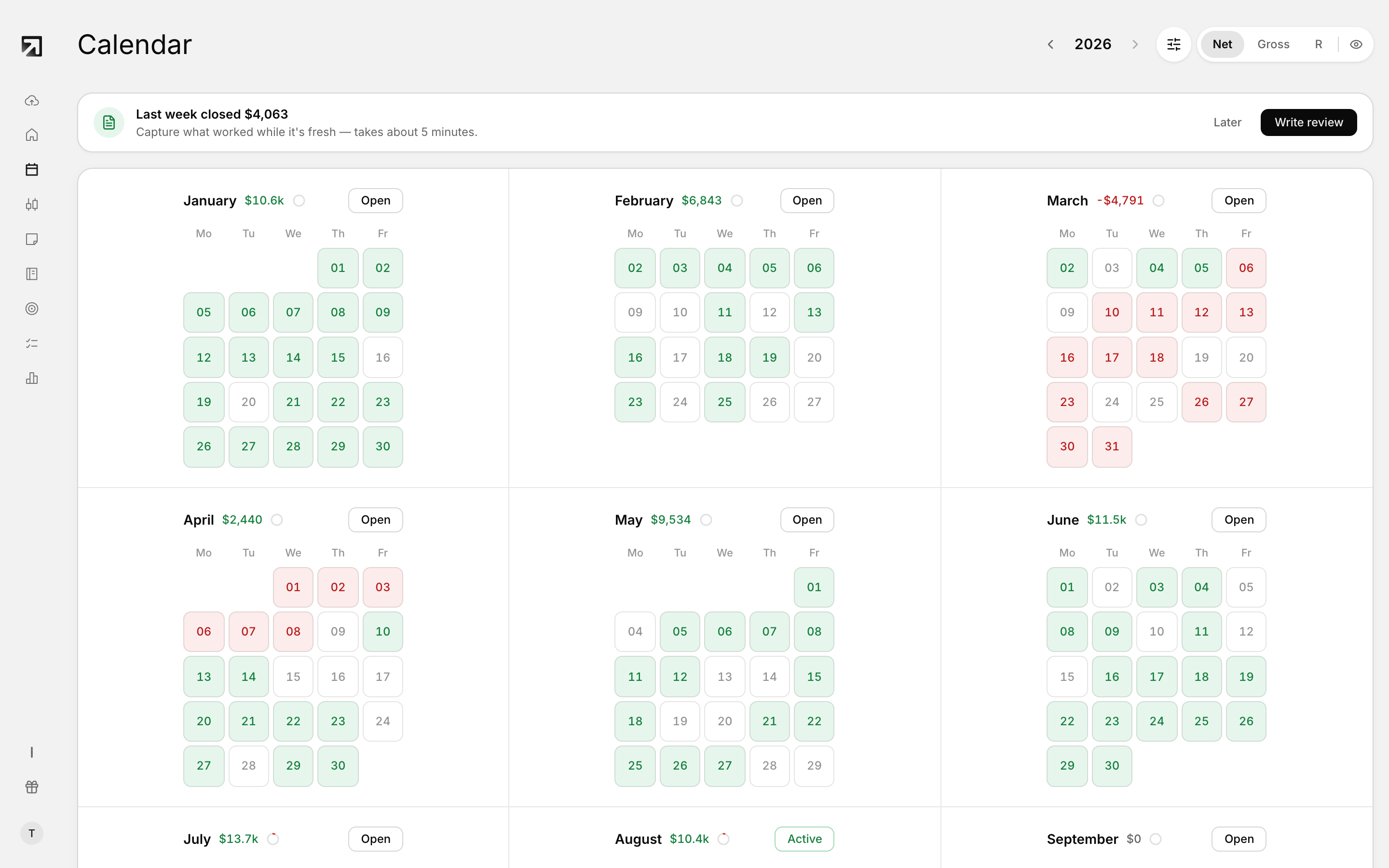Click the document icon in the review banner
Image resolution: width=1389 pixels, height=868 pixels.
point(109,122)
